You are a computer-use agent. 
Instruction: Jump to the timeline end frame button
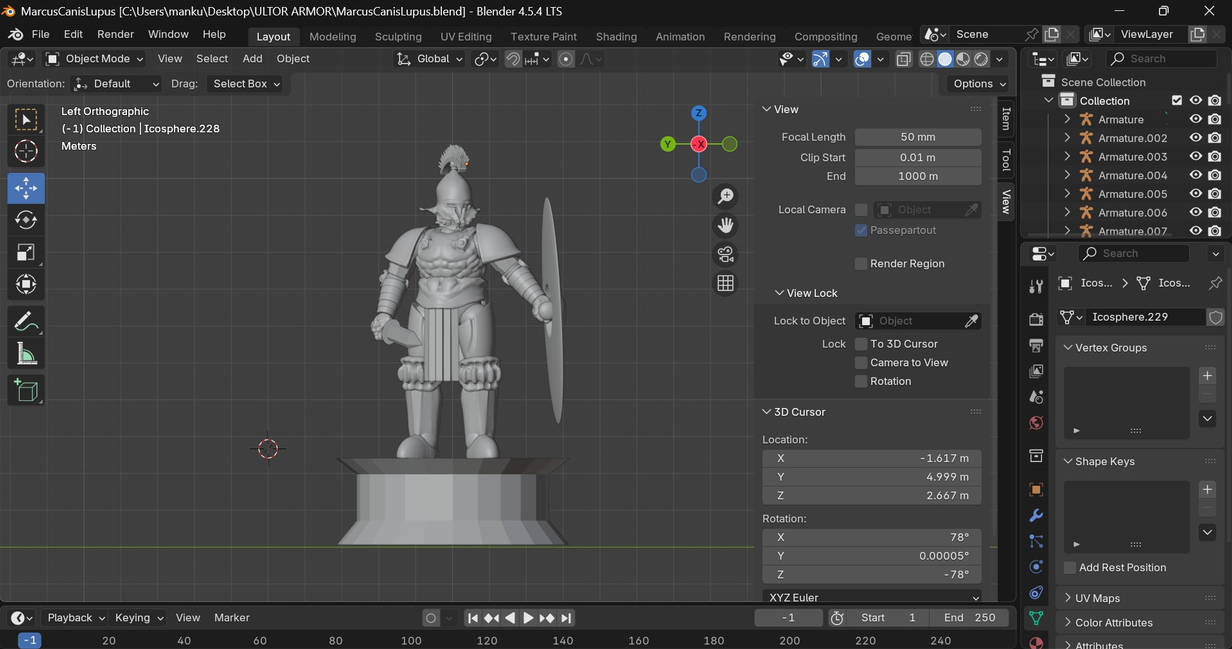click(566, 618)
